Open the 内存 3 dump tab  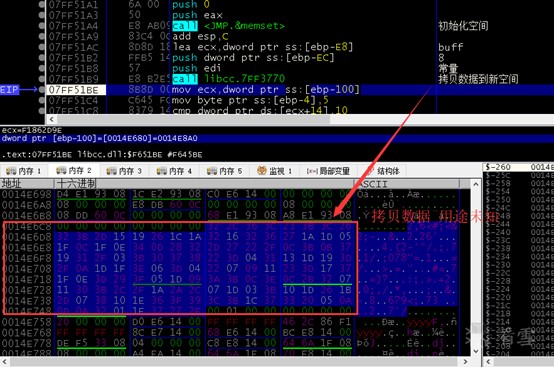click(124, 171)
